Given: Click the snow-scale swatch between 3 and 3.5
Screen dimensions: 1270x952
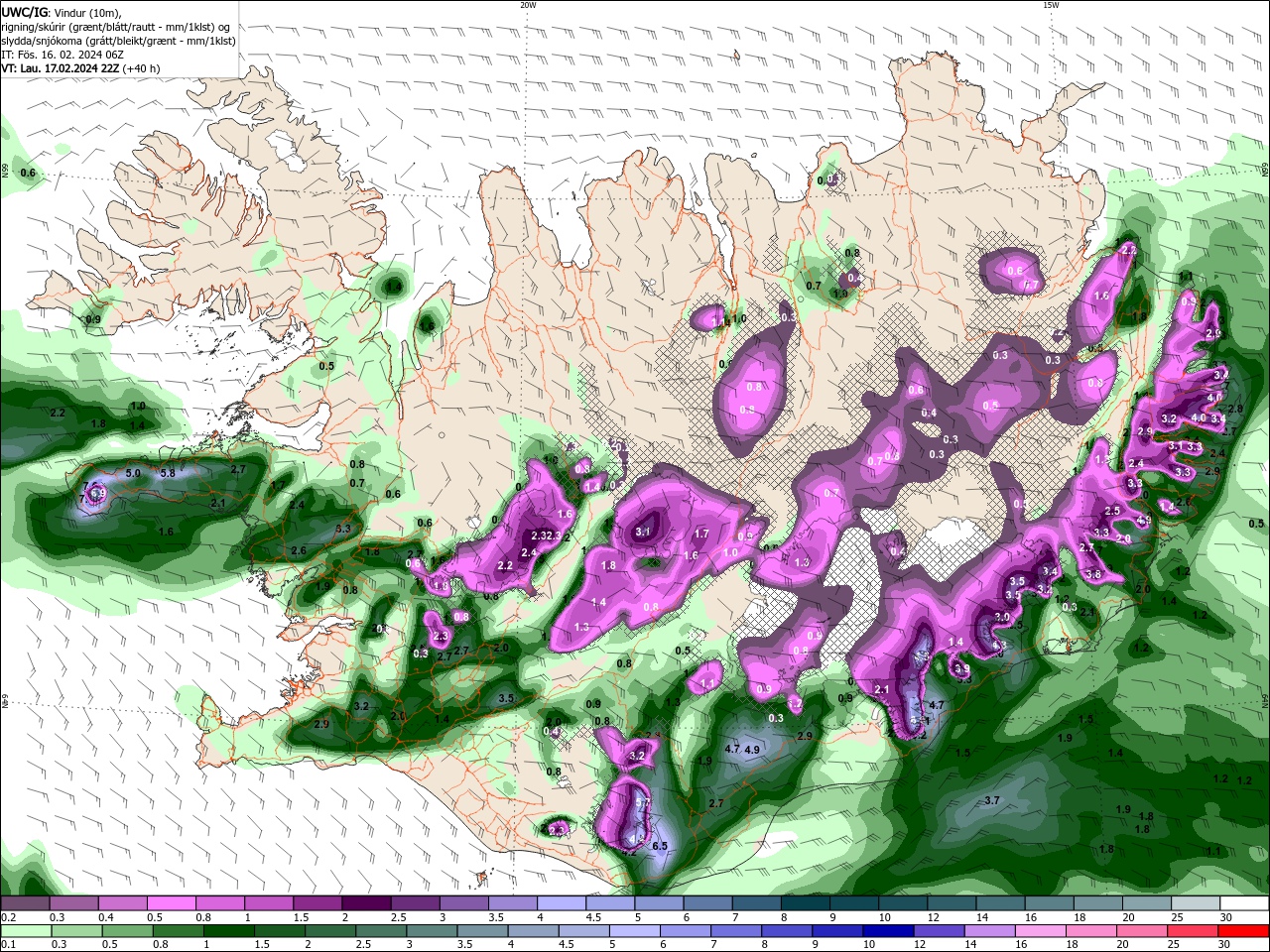Looking at the screenshot, I should click(463, 903).
